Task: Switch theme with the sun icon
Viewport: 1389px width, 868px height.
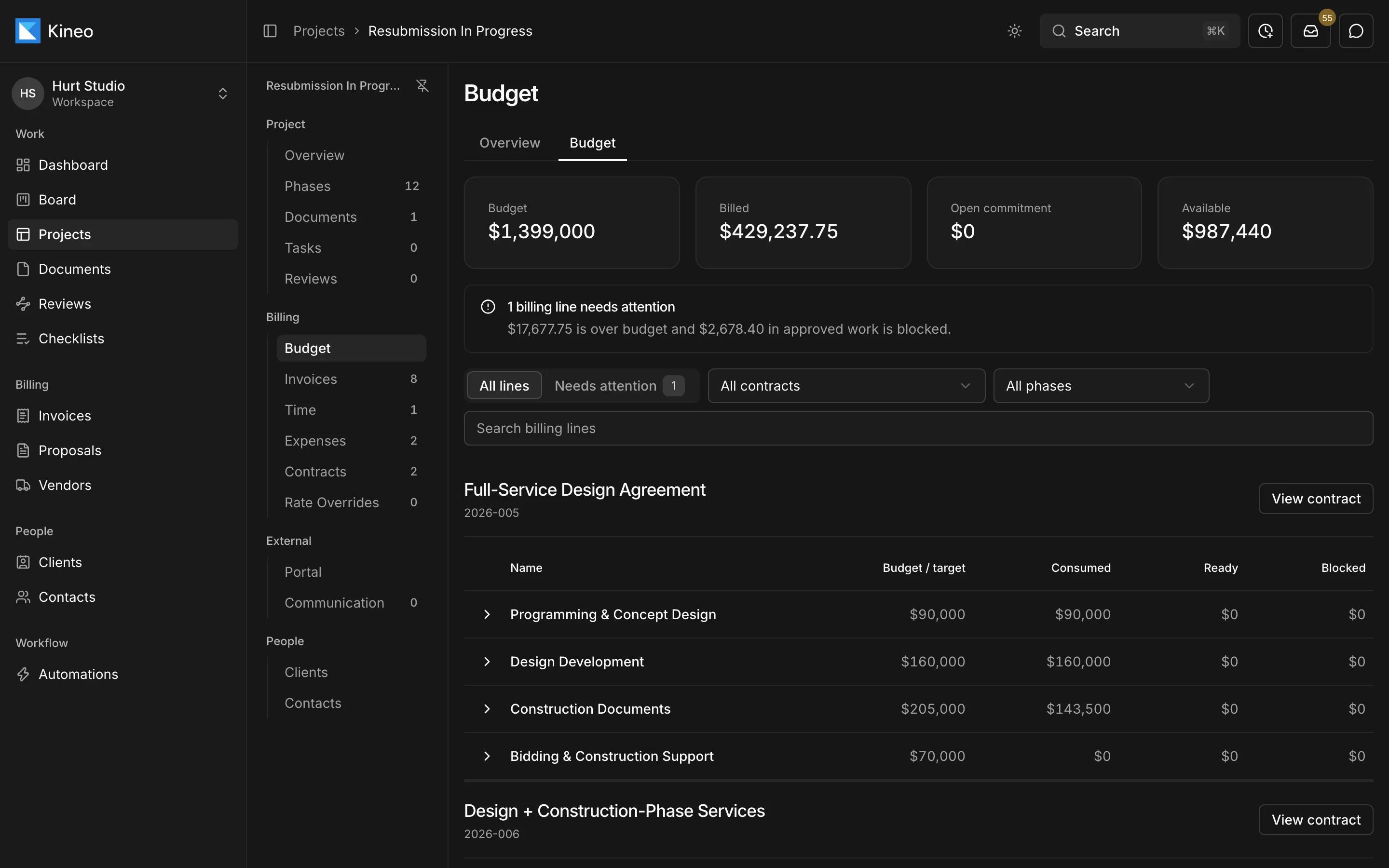Action: (x=1014, y=31)
